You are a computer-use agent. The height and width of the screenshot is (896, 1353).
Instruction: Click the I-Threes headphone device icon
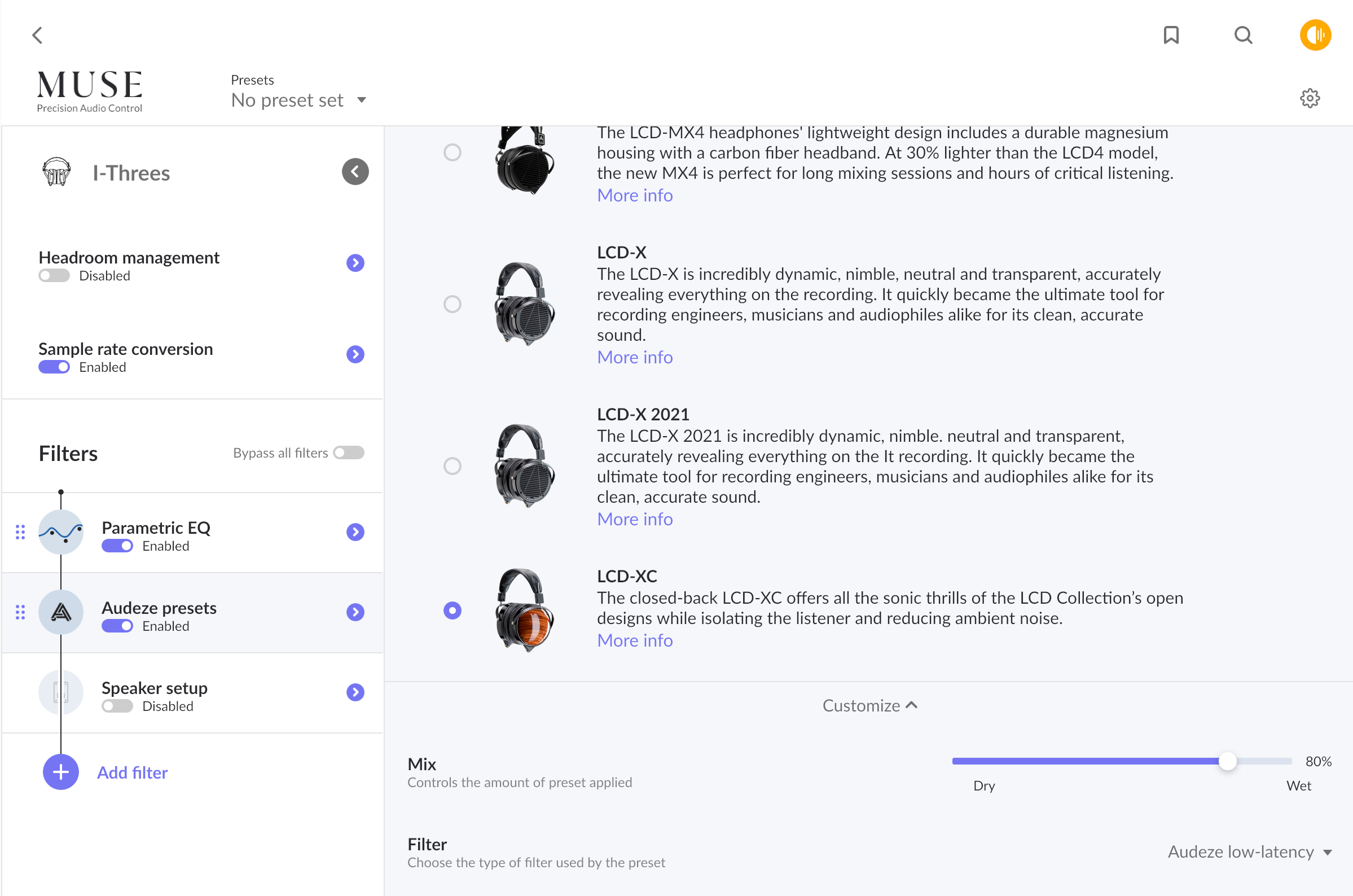coord(56,172)
